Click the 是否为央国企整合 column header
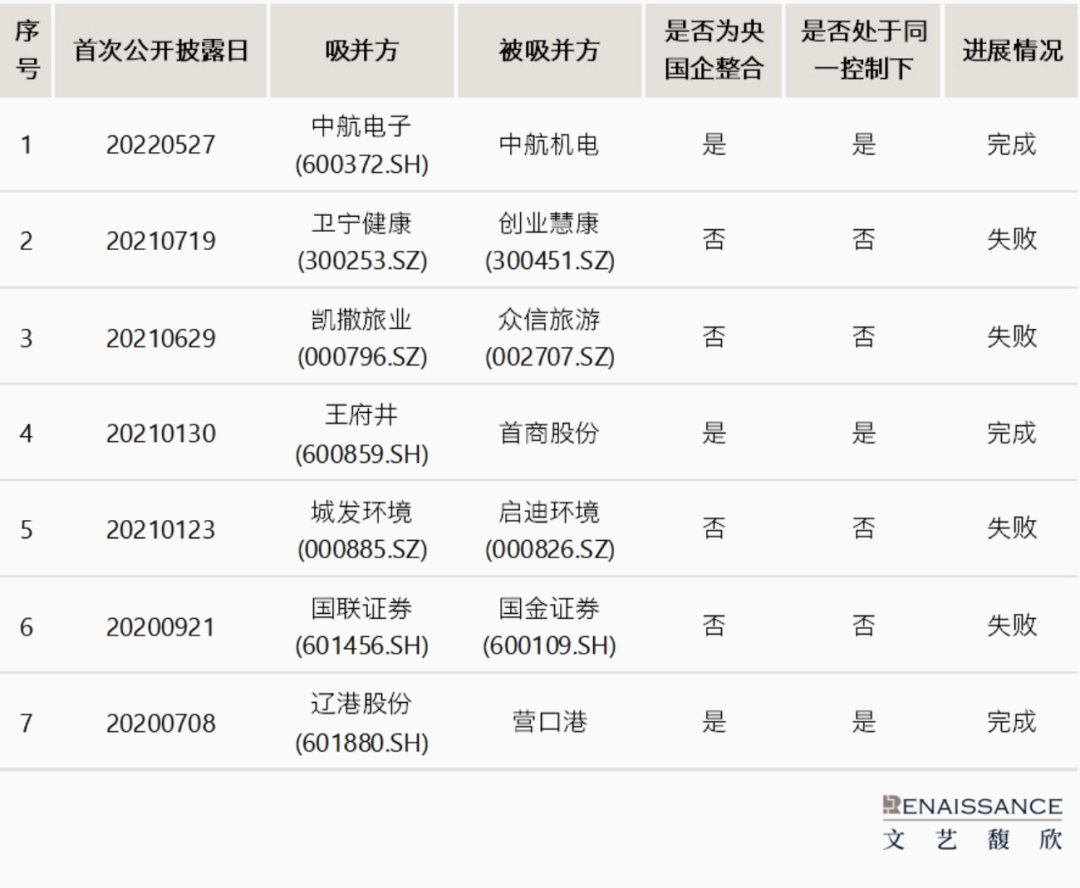This screenshot has width=1080, height=888. click(714, 50)
